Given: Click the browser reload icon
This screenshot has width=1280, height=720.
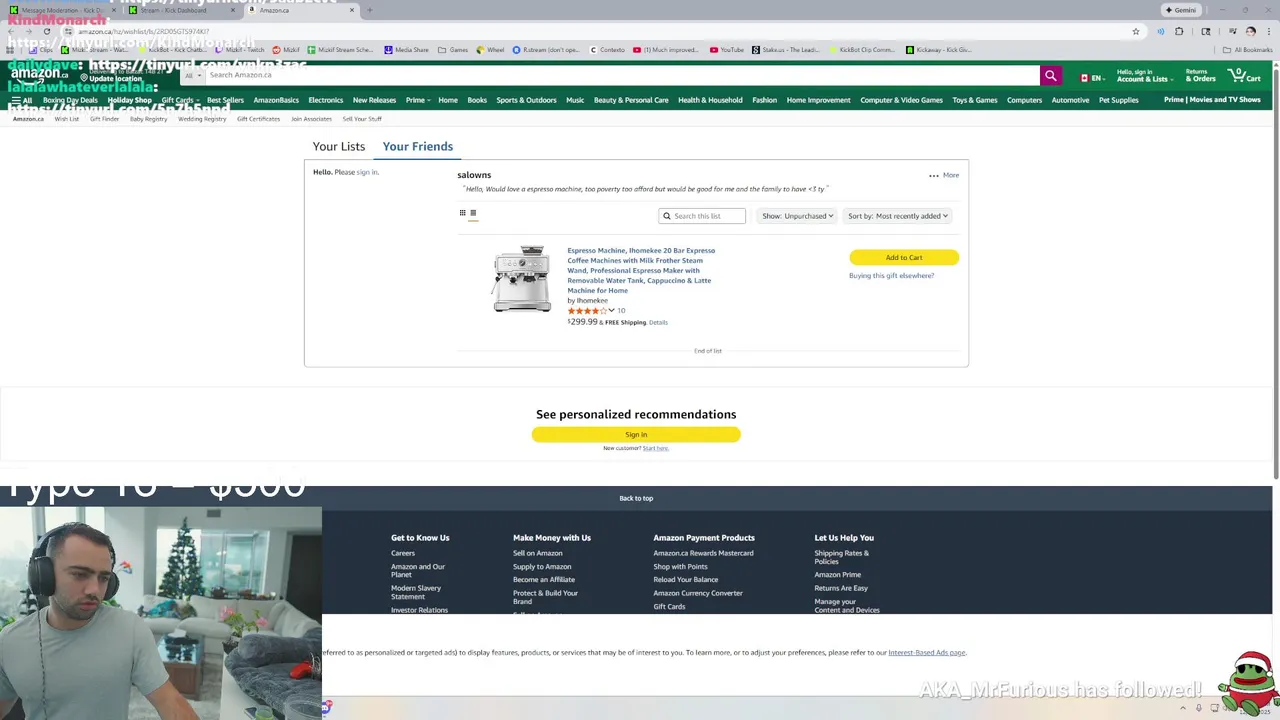Looking at the screenshot, I should click(x=46, y=31).
